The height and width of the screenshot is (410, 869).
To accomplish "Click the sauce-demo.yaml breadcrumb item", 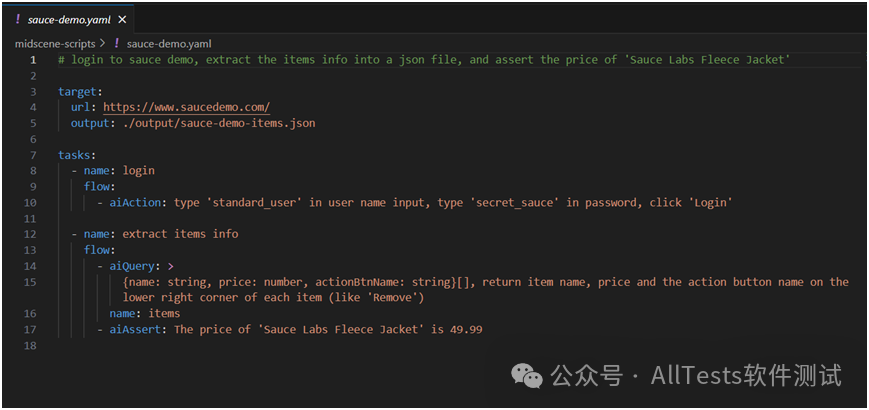I will [169, 44].
